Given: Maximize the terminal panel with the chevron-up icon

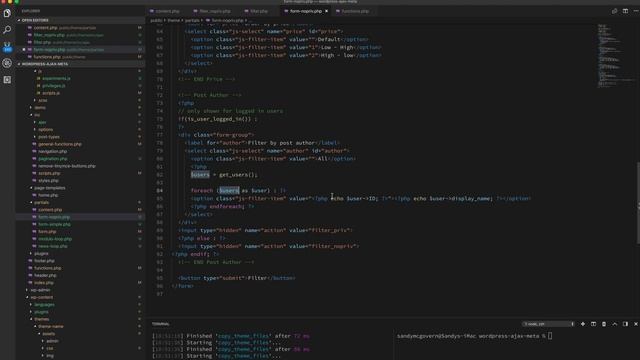Looking at the screenshot, I should pyautogui.click(x=615, y=324).
